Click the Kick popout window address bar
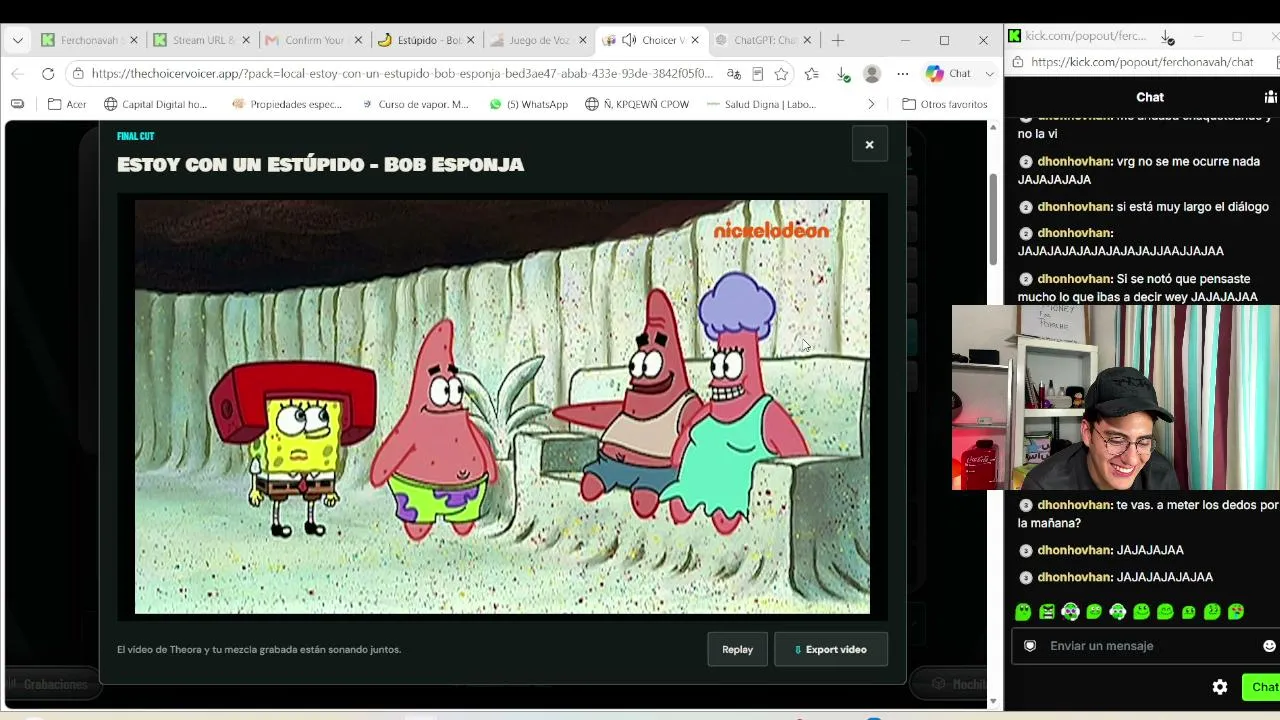The width and height of the screenshot is (1280, 720). pyautogui.click(x=1142, y=62)
